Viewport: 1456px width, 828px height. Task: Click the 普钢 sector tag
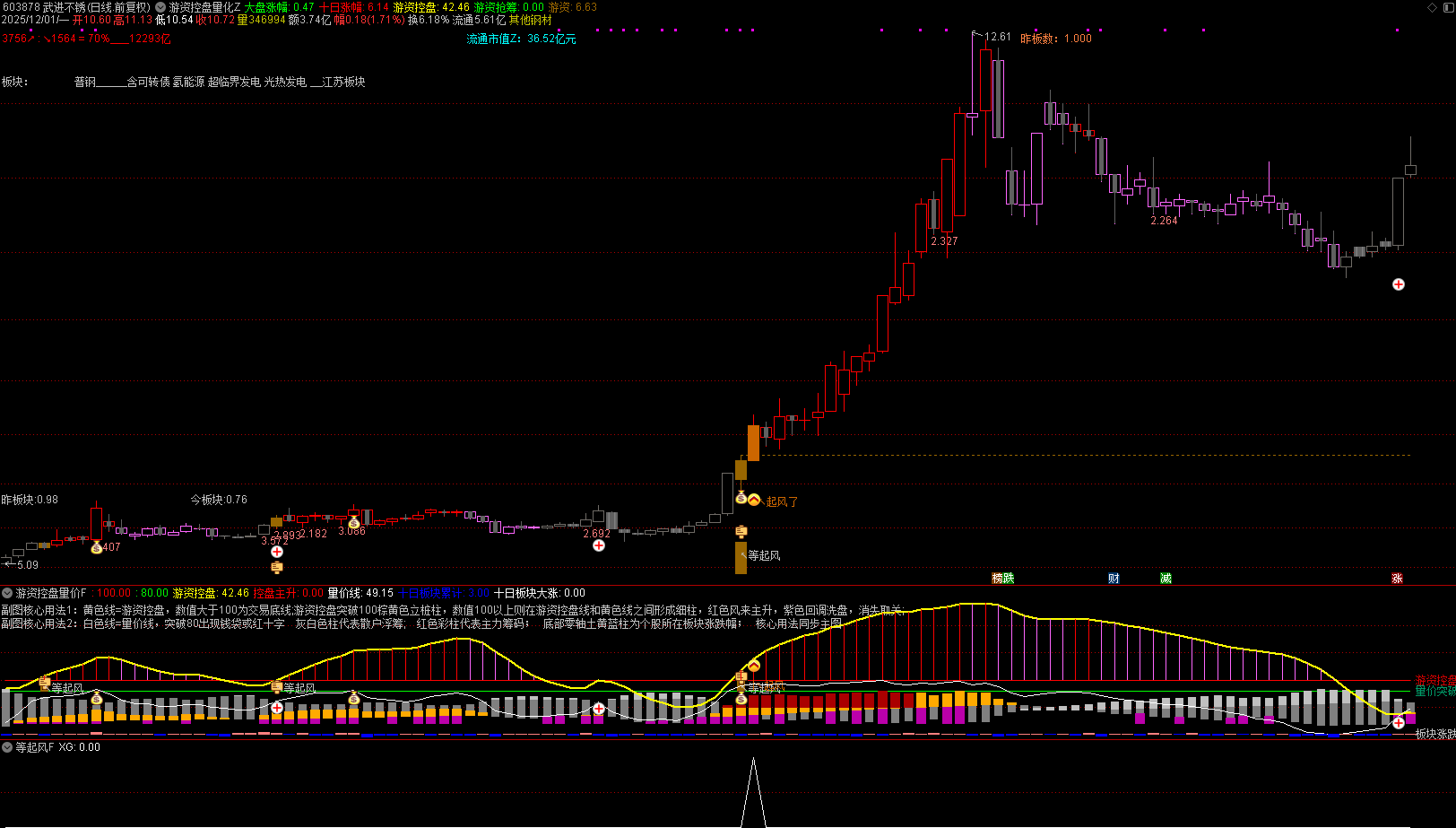coord(84,82)
